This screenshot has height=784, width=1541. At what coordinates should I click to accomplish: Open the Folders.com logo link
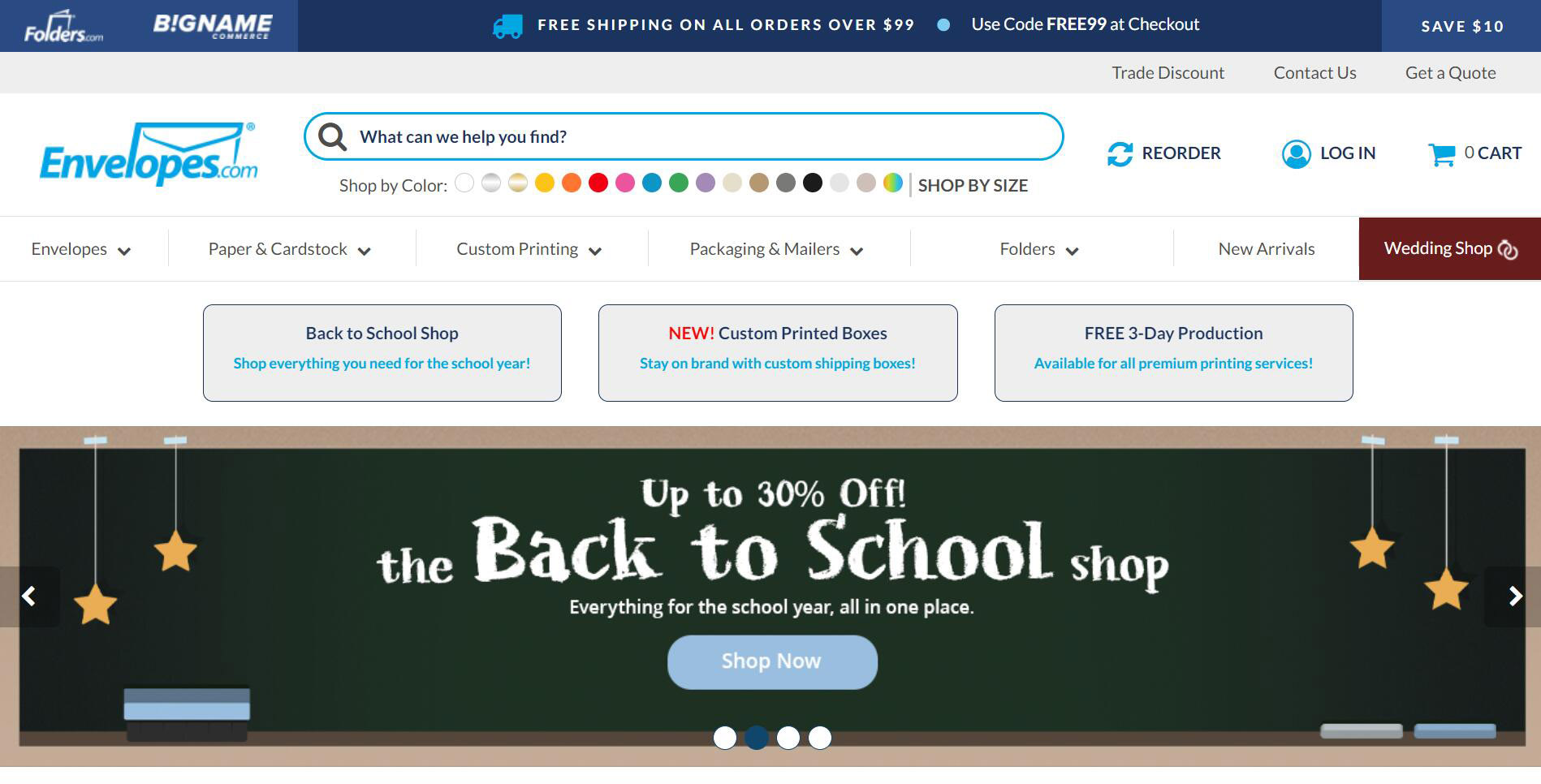pos(63,27)
